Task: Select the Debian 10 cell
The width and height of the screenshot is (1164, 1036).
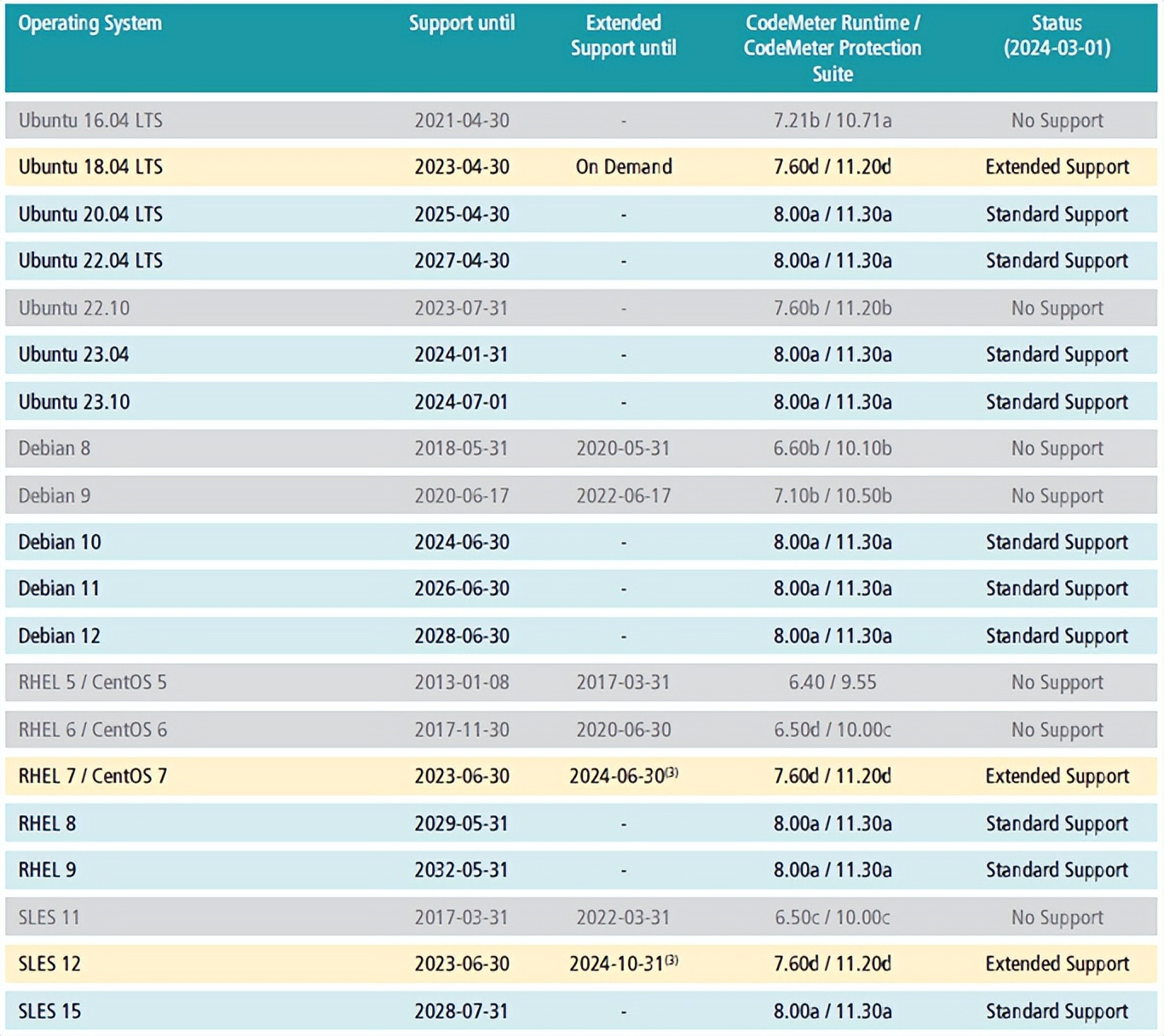Action: point(60,542)
